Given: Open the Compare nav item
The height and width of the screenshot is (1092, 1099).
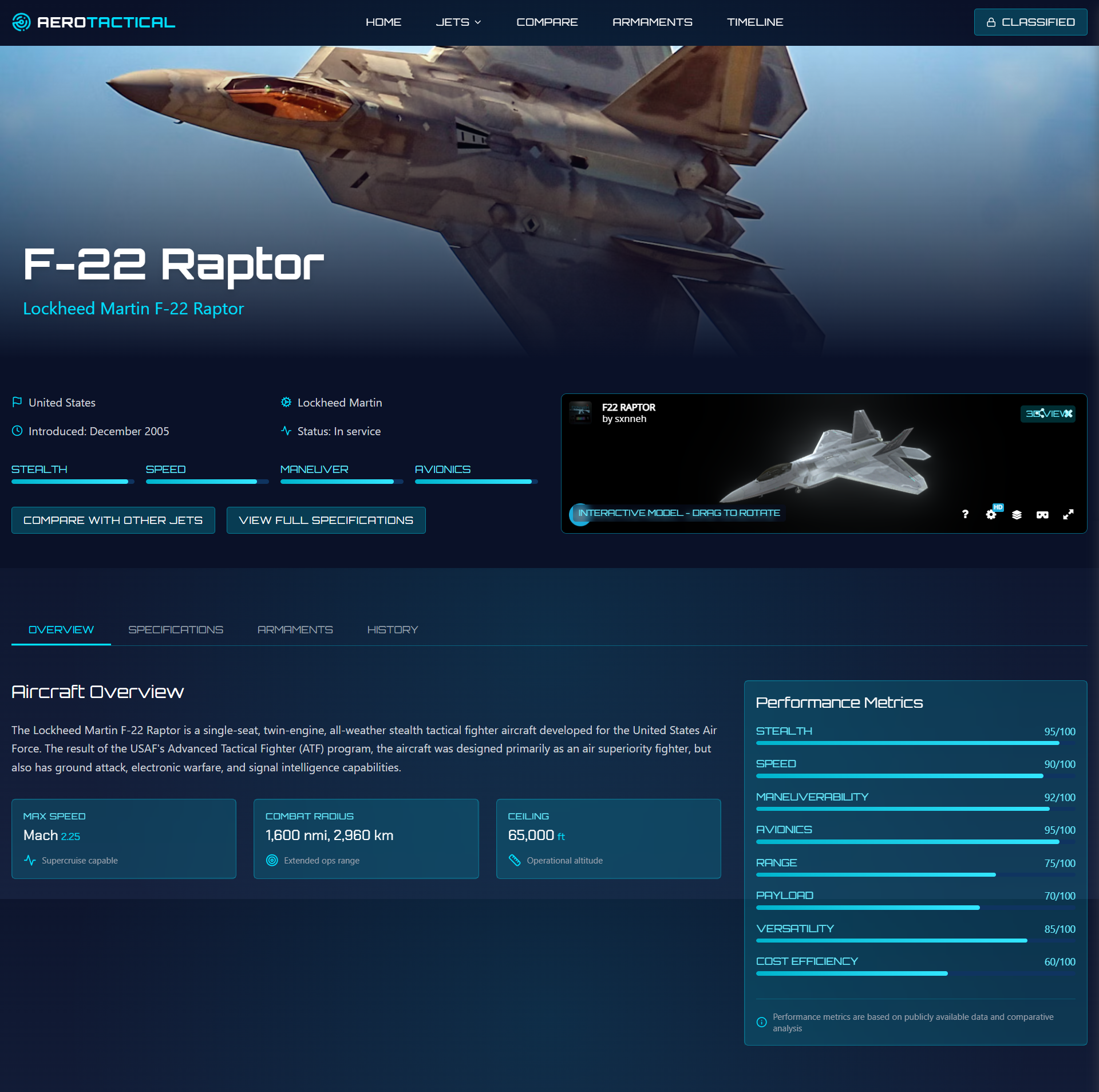Looking at the screenshot, I should pos(547,22).
